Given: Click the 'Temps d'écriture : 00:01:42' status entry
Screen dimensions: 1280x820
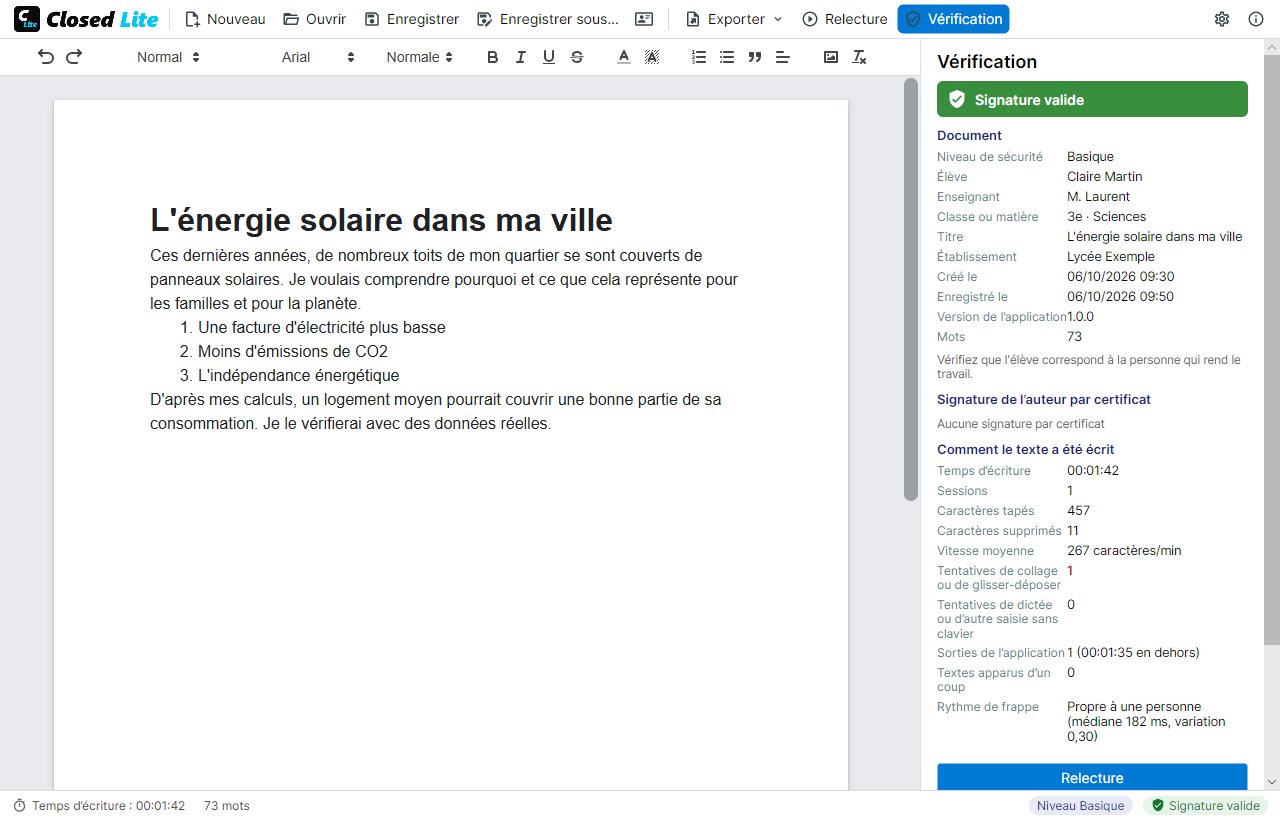Looking at the screenshot, I should [99, 806].
